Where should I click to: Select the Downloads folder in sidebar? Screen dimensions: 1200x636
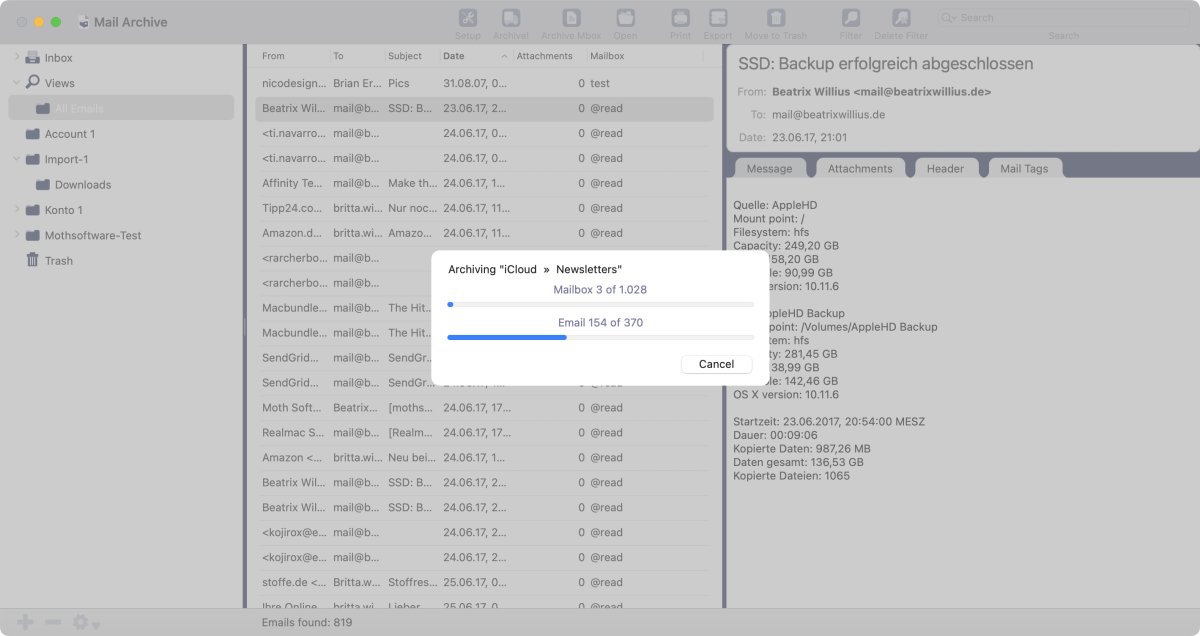click(x=82, y=185)
